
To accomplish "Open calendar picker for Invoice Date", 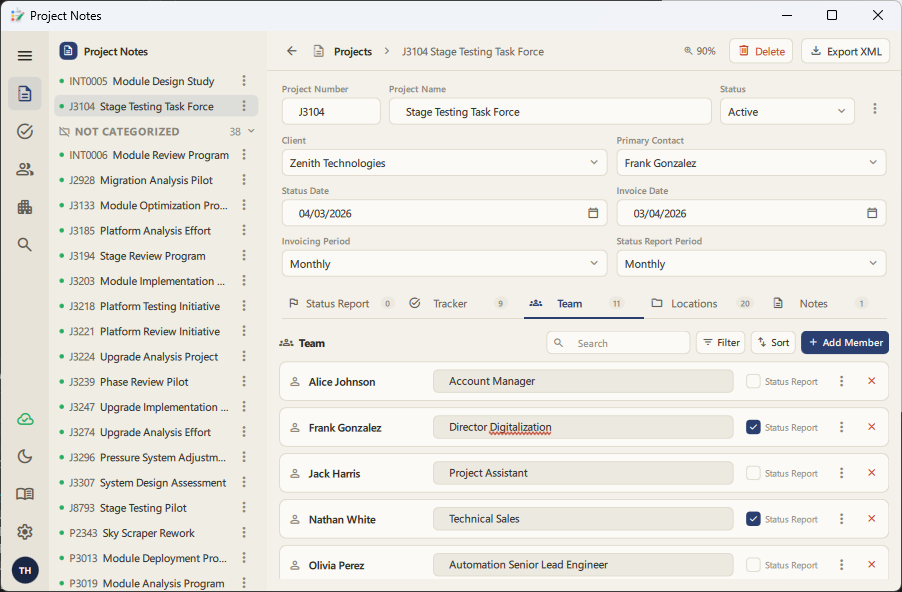I will click(872, 213).
